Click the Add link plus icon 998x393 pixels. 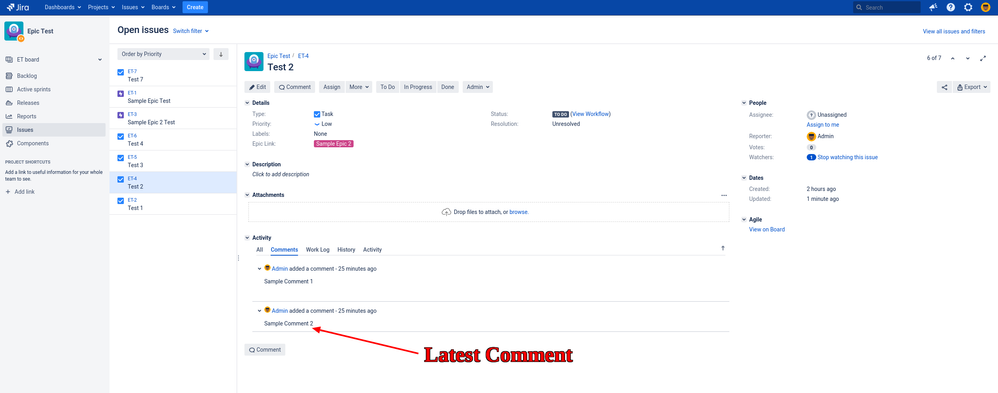tap(8, 191)
